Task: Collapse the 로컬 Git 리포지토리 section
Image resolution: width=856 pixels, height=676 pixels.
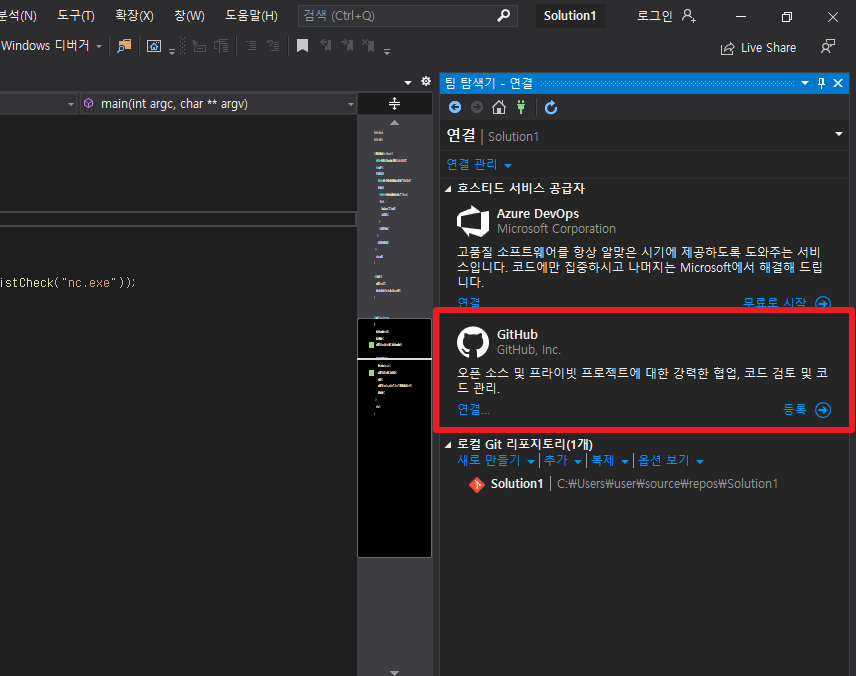Action: tap(448, 445)
